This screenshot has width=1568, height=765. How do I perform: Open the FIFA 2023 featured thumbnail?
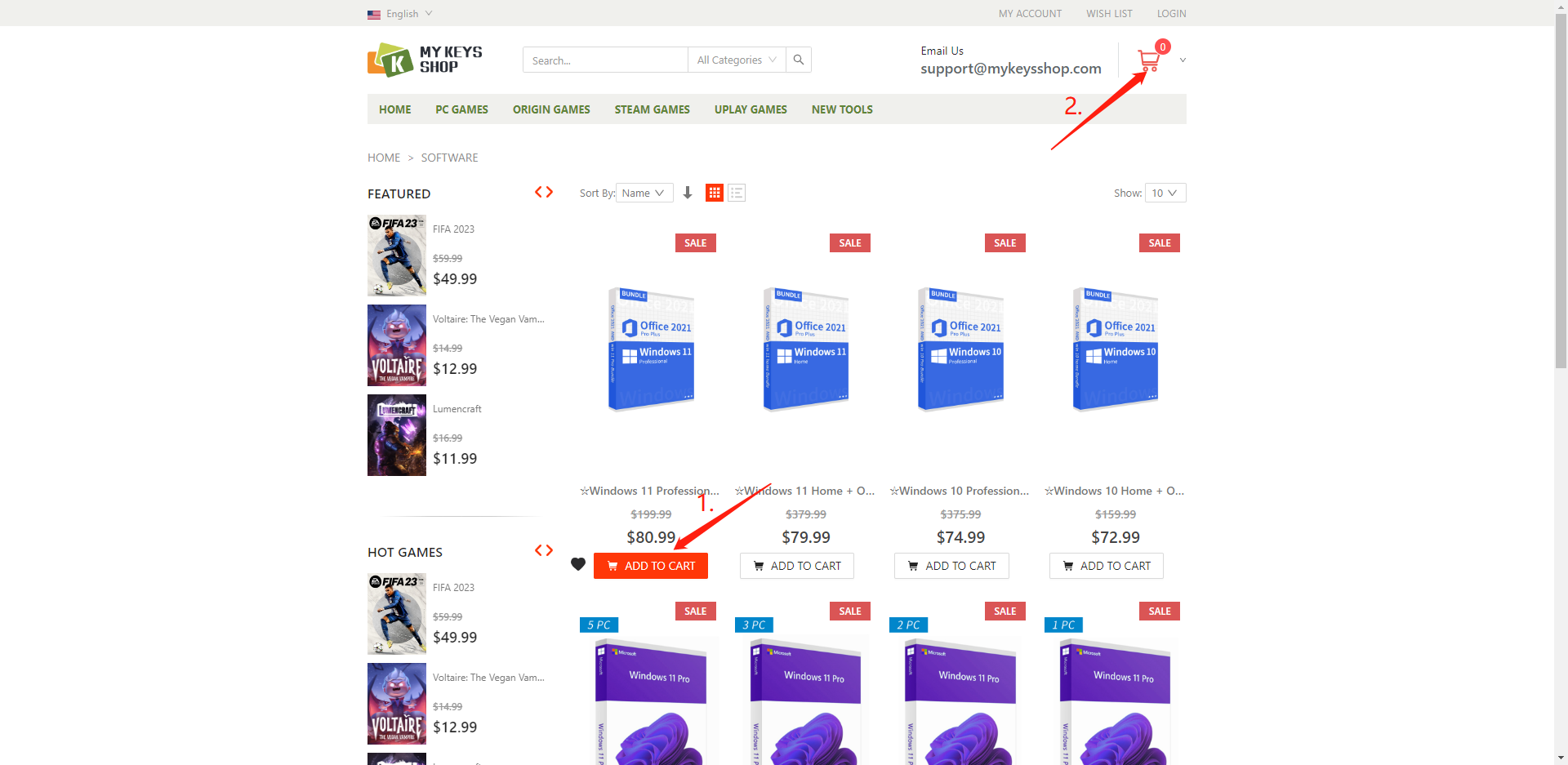pyautogui.click(x=397, y=256)
